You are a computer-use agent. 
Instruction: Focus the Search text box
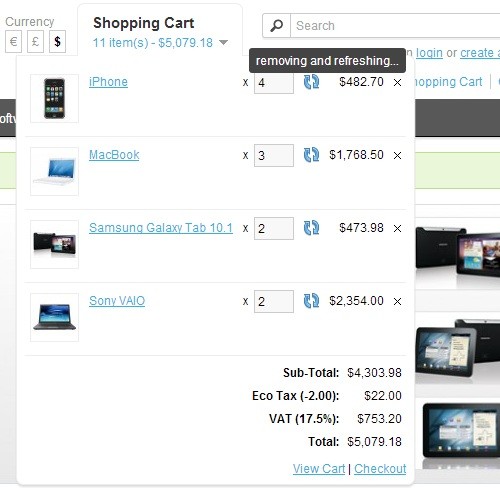pos(395,26)
